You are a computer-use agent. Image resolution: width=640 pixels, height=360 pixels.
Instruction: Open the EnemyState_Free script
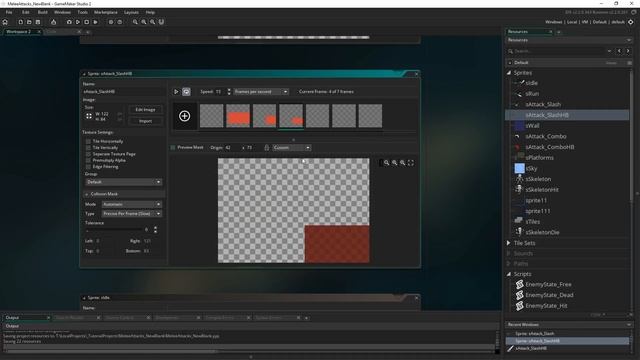(548, 284)
